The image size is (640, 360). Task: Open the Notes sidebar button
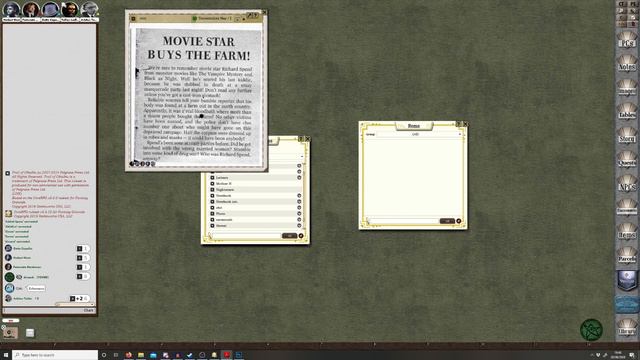click(x=627, y=64)
